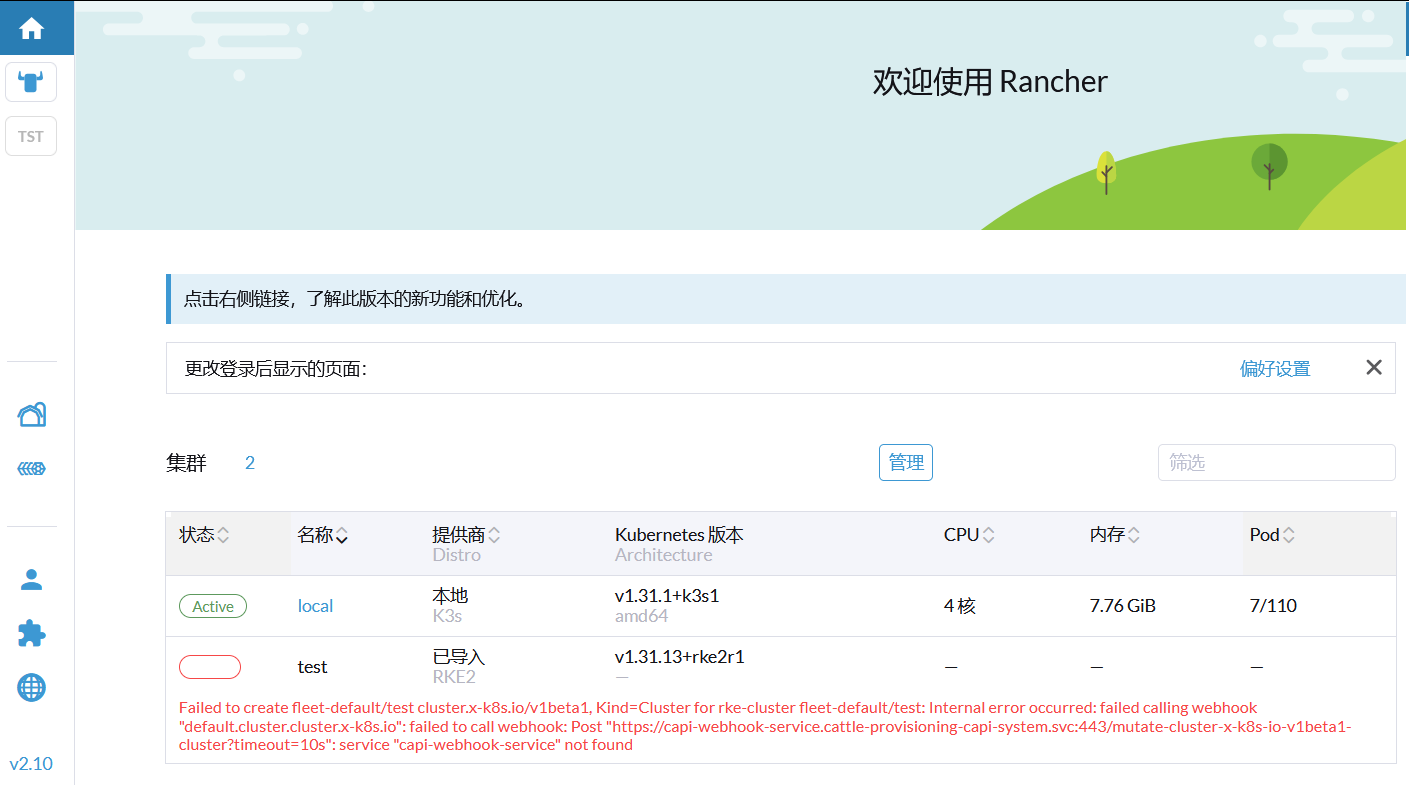1409x785 pixels.
Task: Click the 筛选 filter input field
Action: click(1275, 463)
